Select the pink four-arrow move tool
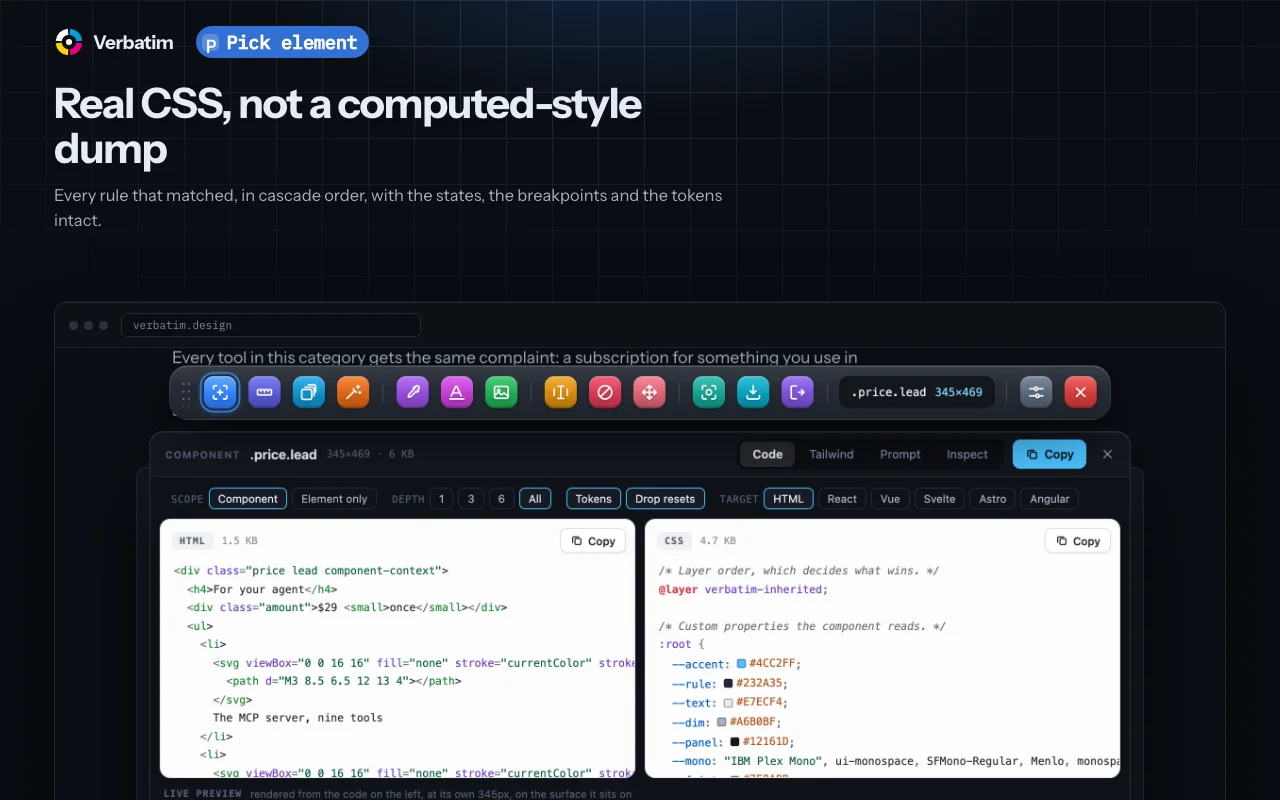The image size is (1280, 800). (x=649, y=392)
